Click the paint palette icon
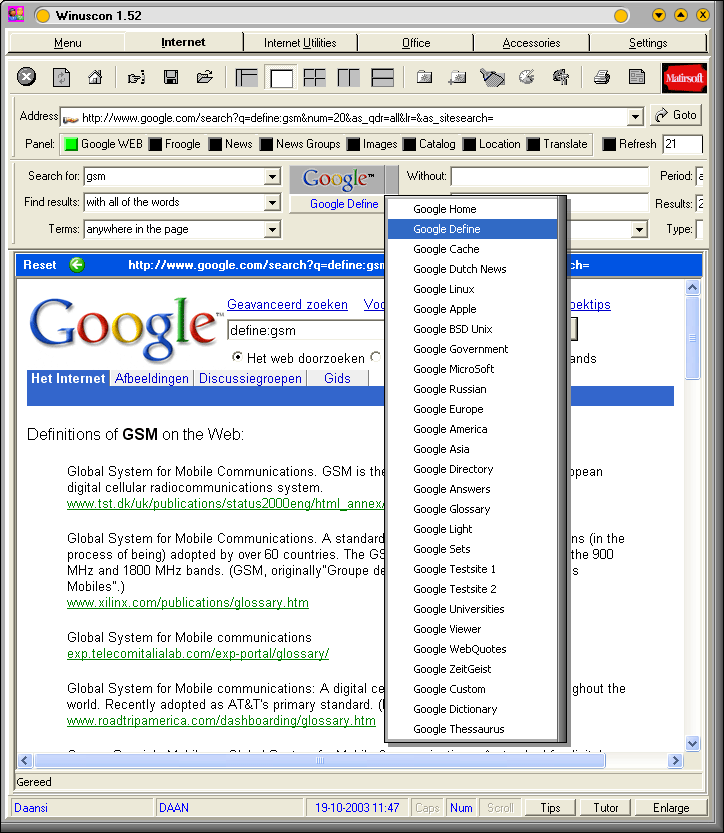The height and width of the screenshot is (833, 724). pyautogui.click(x=526, y=78)
